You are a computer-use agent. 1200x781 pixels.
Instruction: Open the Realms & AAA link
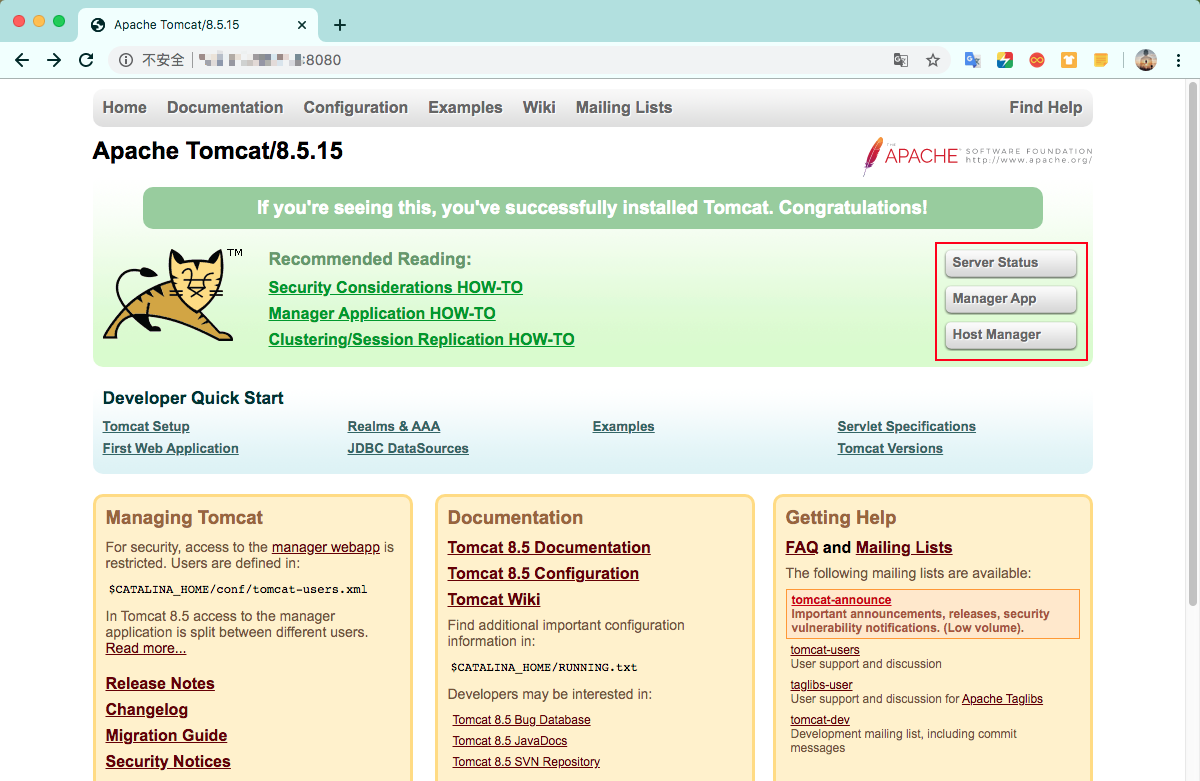pyautogui.click(x=394, y=427)
